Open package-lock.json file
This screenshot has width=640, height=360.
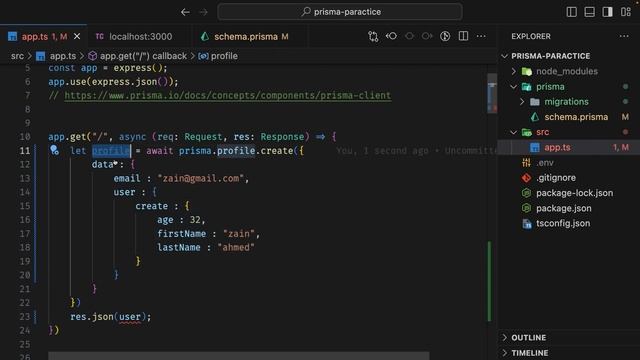pyautogui.click(x=574, y=193)
